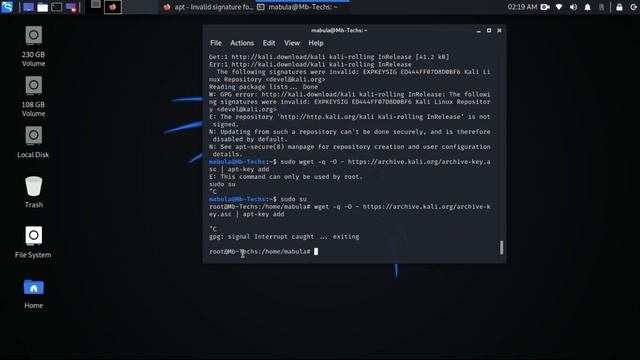Click the dim battery tray icon

pyautogui.click(x=602, y=7)
